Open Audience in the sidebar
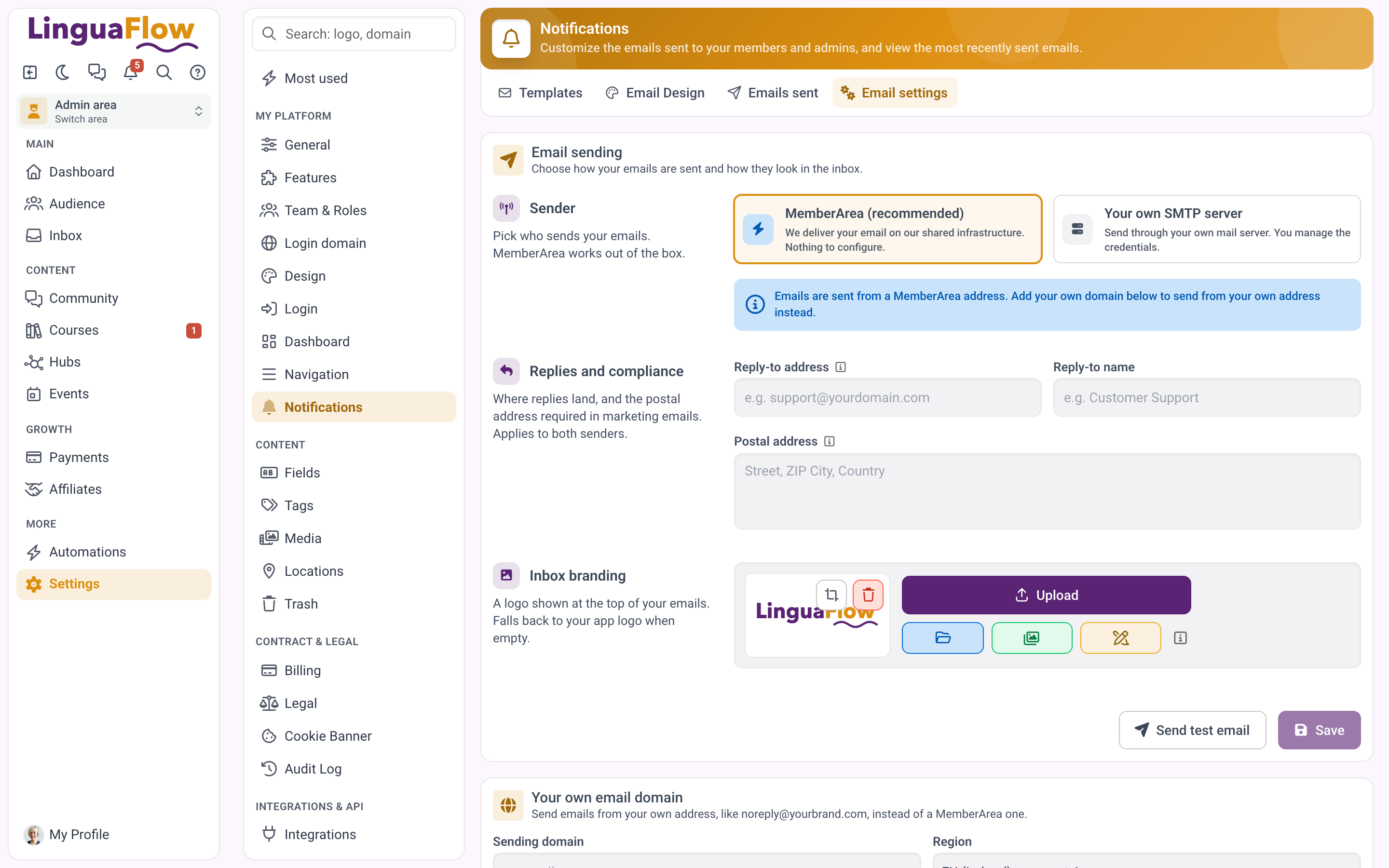 pos(114,203)
